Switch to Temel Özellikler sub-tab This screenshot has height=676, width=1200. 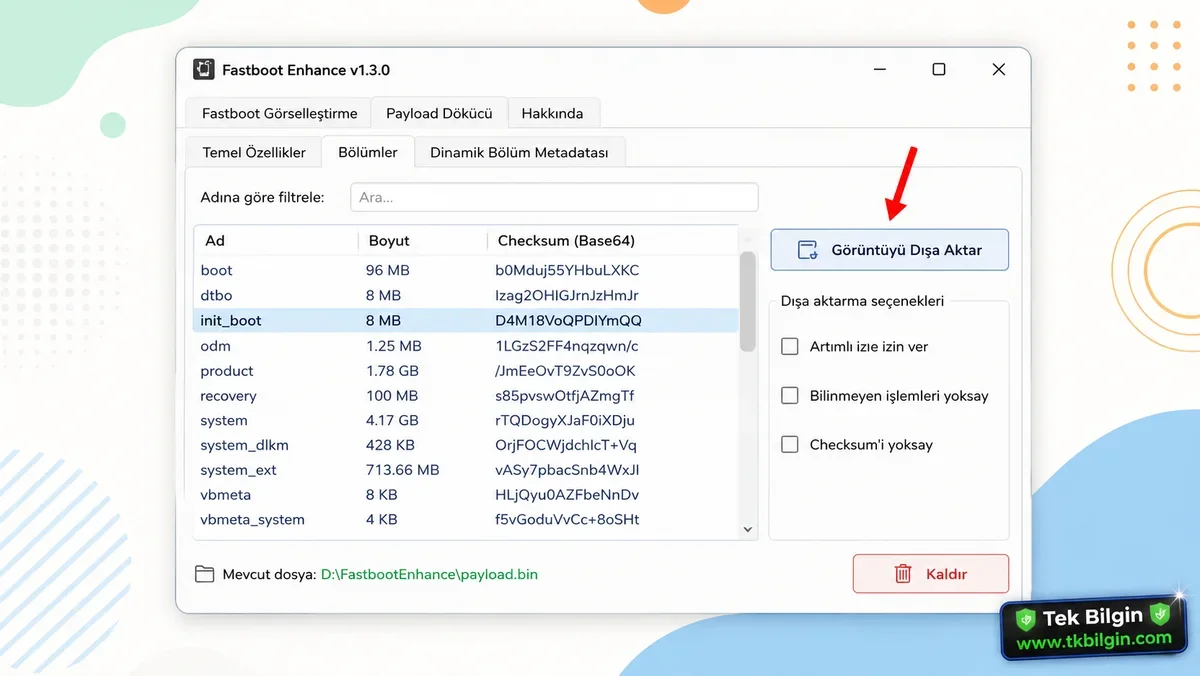254,152
